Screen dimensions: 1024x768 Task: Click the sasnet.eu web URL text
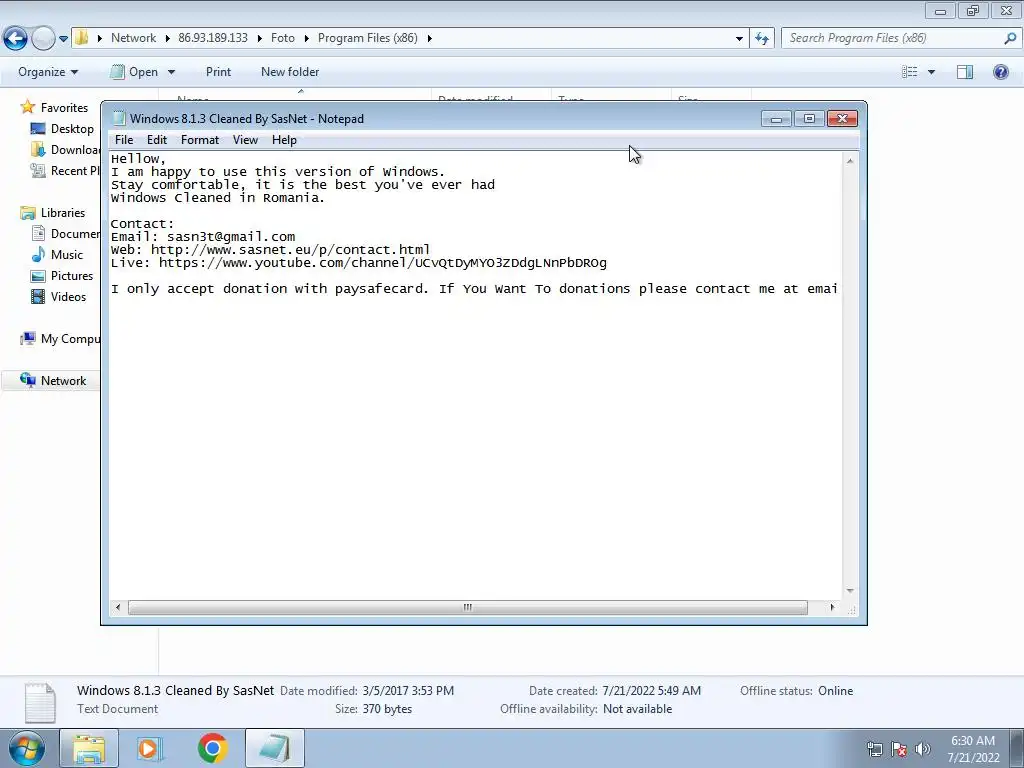291,249
